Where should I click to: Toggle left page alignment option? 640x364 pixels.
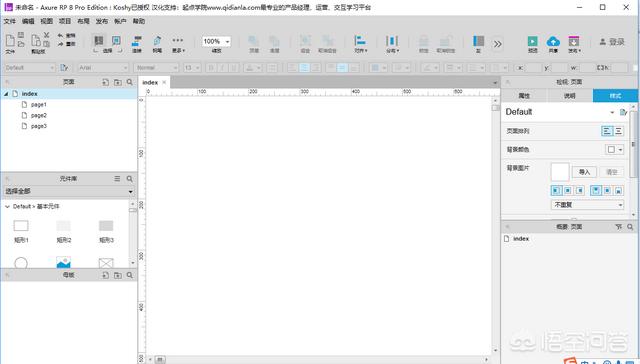pyautogui.click(x=607, y=131)
